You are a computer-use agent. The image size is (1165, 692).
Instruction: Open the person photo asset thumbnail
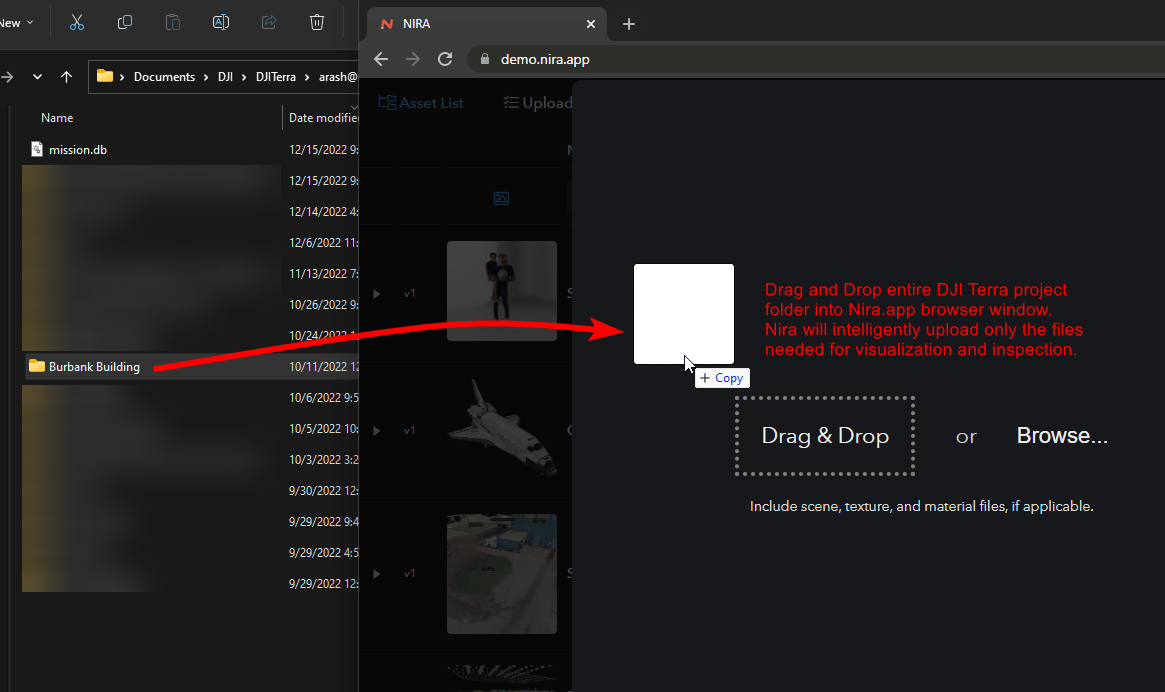coord(502,291)
